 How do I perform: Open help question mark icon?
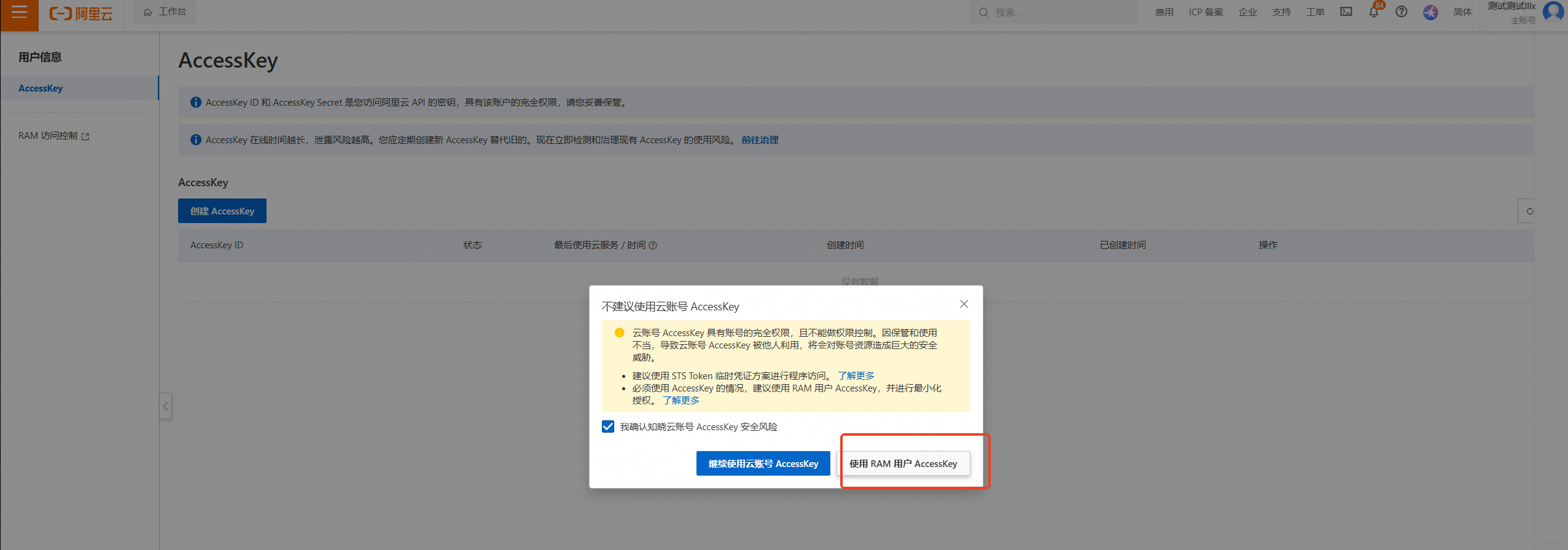(1401, 12)
